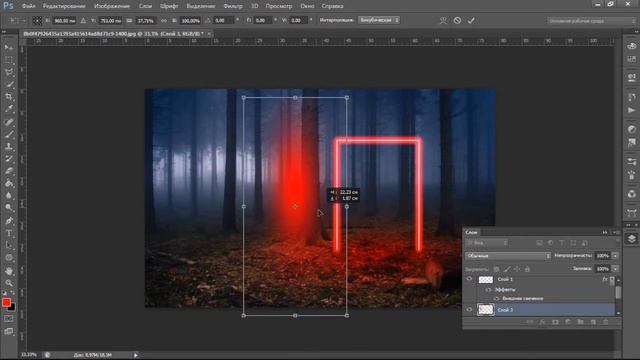Open the layer blend mode dropdown

[x=508, y=256]
